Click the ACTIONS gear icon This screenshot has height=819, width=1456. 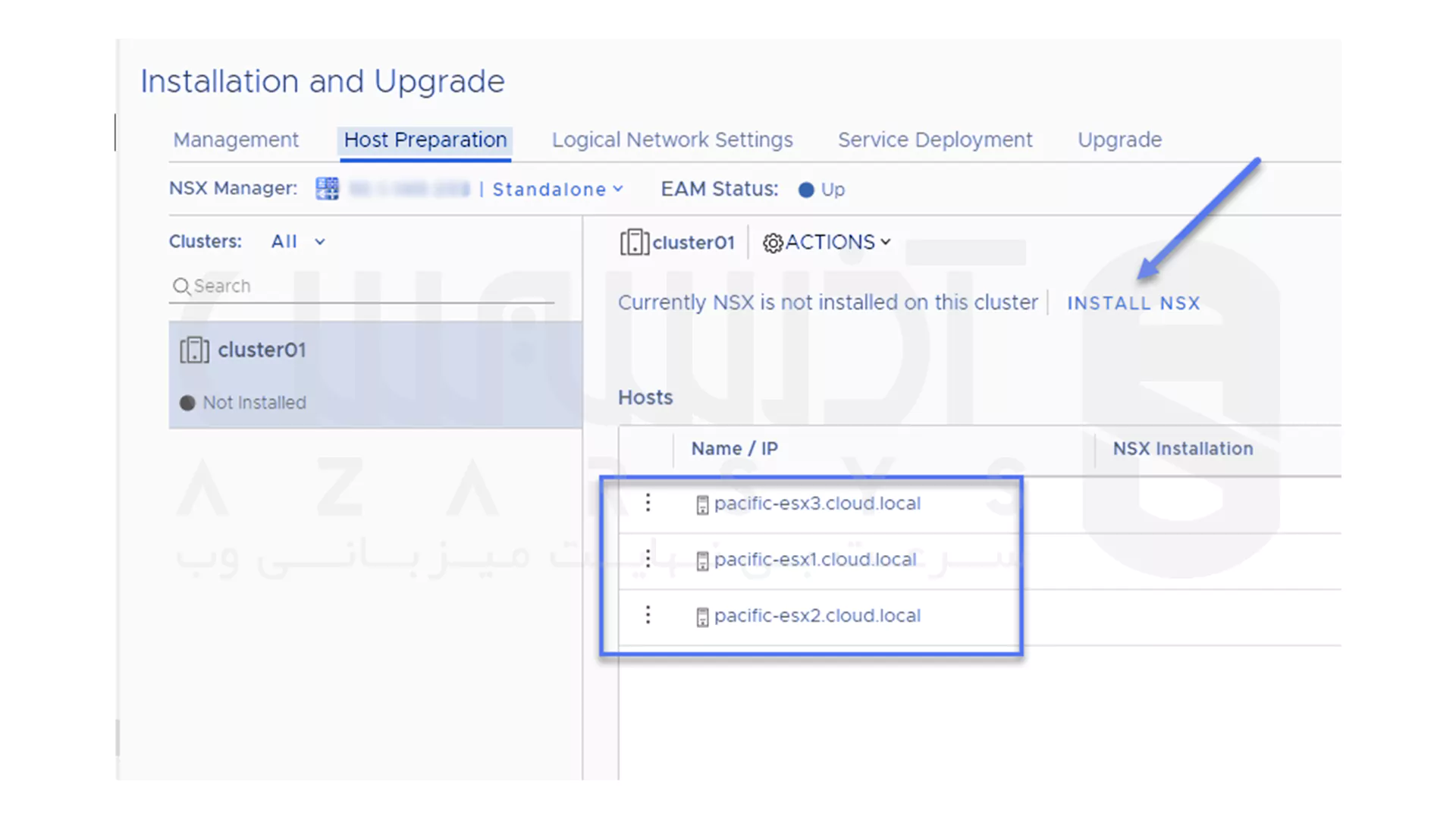[x=773, y=243]
